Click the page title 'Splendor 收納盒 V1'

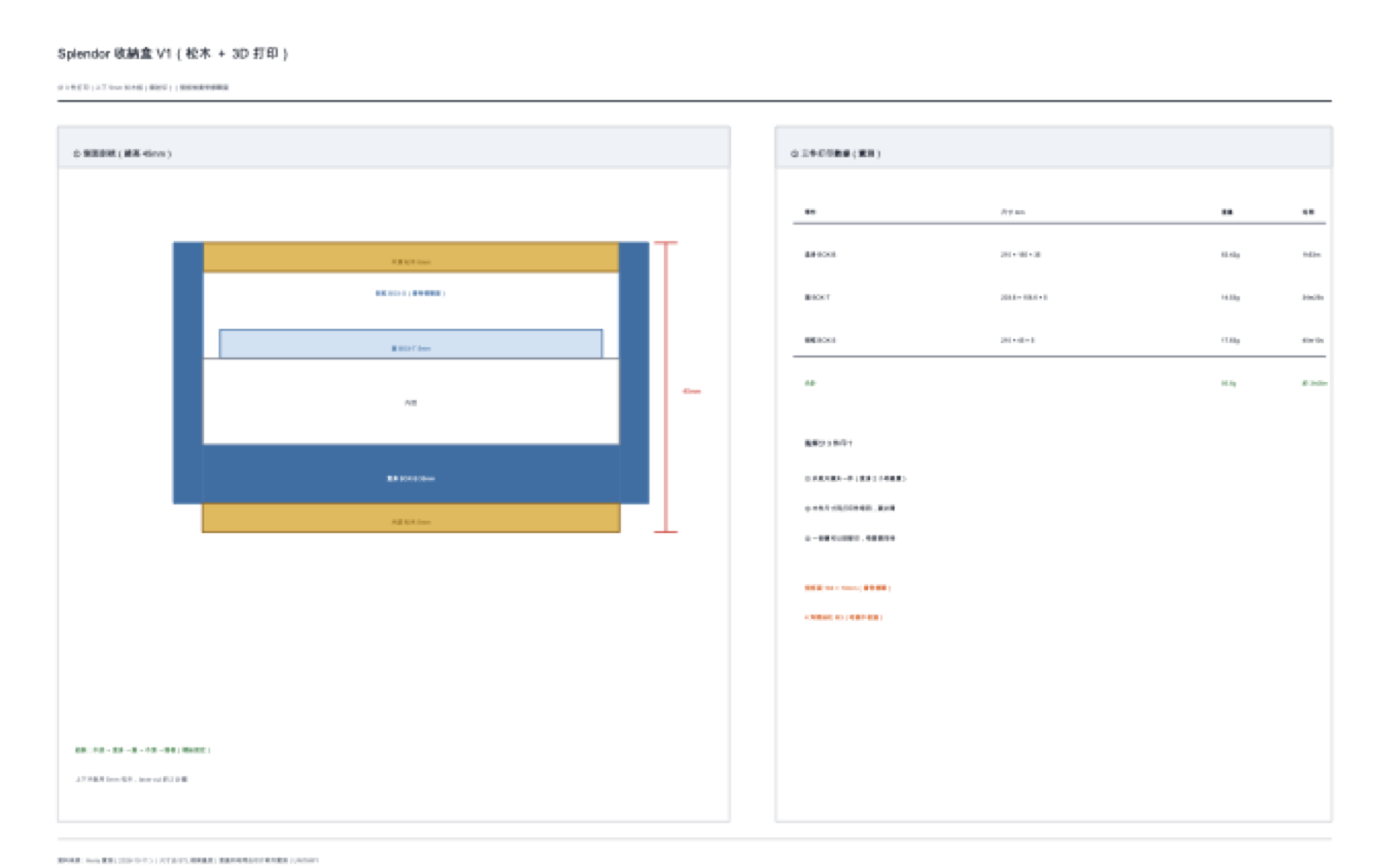click(x=173, y=54)
